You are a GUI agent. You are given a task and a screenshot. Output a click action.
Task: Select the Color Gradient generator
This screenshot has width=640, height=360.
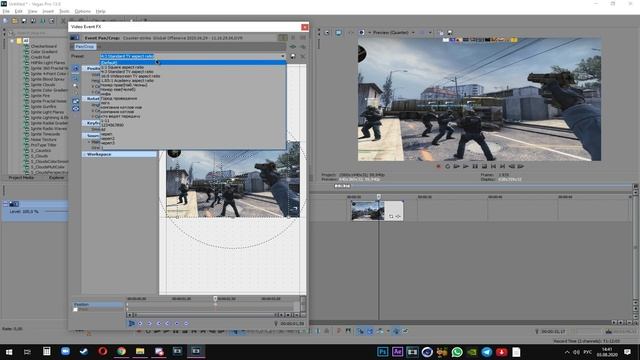[x=44, y=52]
